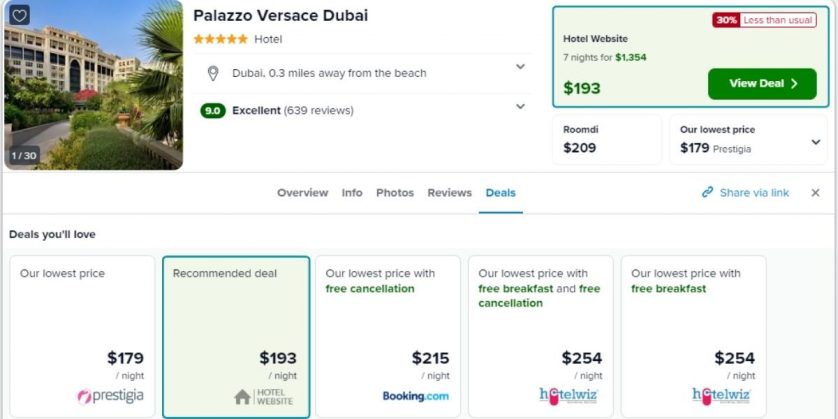Expand the Dubai location details chevron

(520, 67)
